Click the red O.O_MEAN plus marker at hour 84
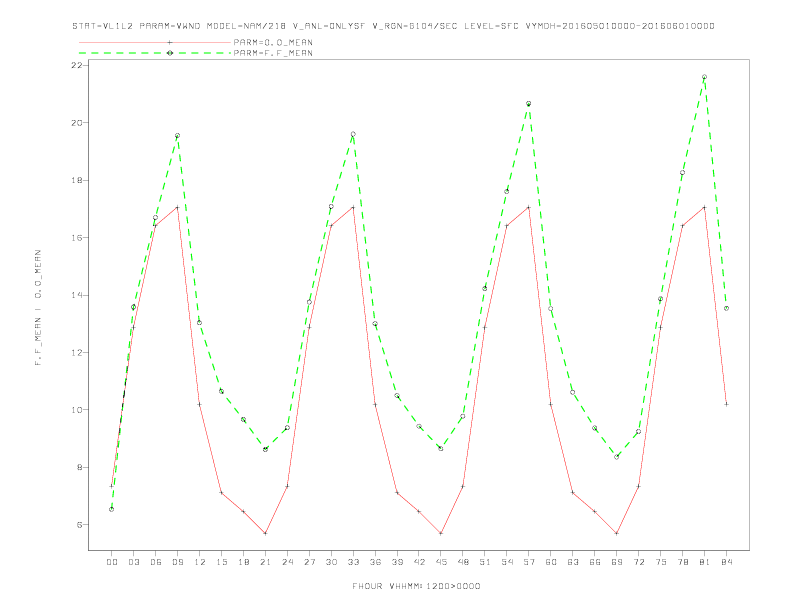The image size is (792, 612). pyautogui.click(x=726, y=404)
